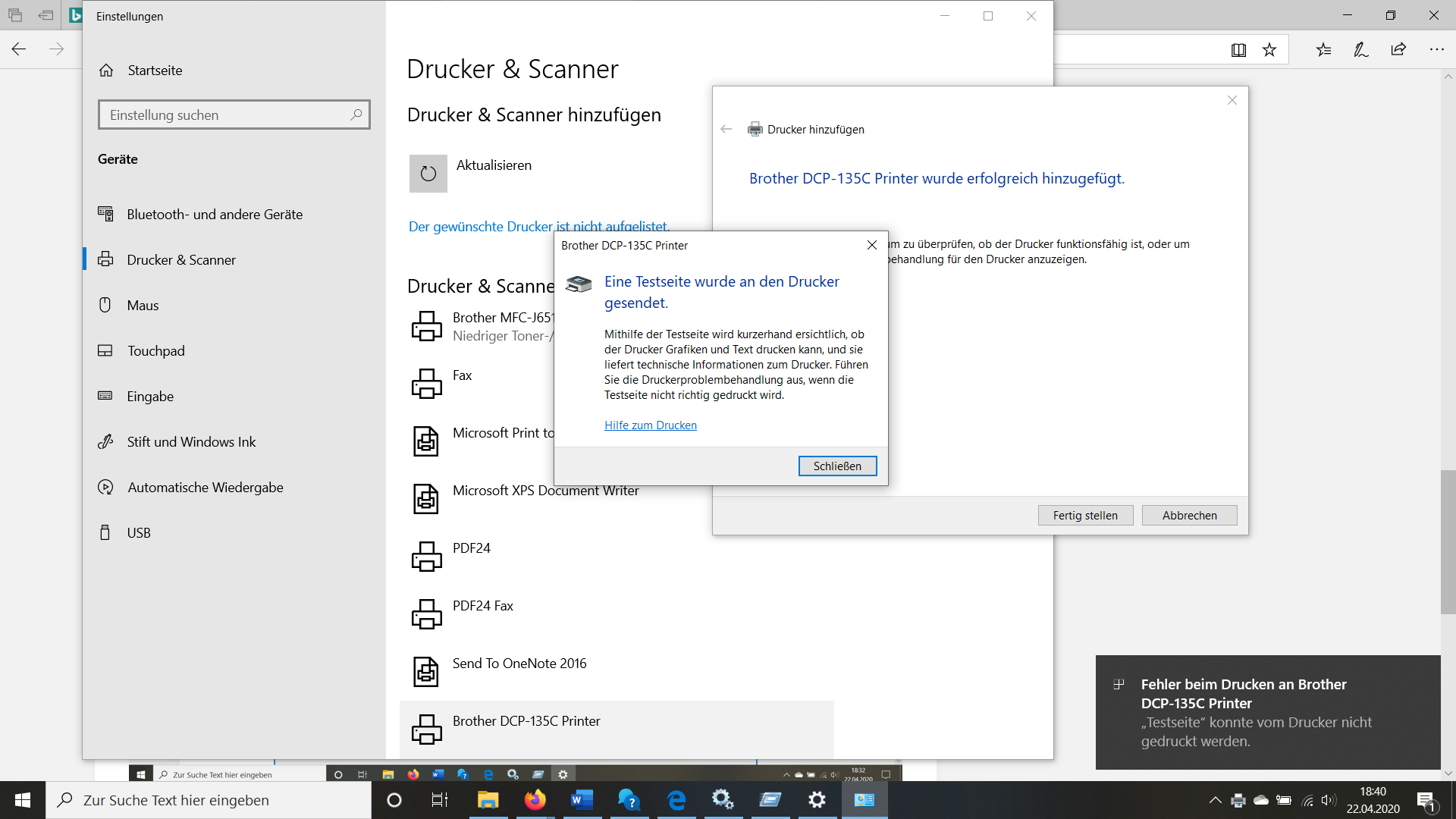The height and width of the screenshot is (819, 1456).
Task: Click the back arrow in Drucker hinzufügen wizard
Action: pyautogui.click(x=726, y=129)
